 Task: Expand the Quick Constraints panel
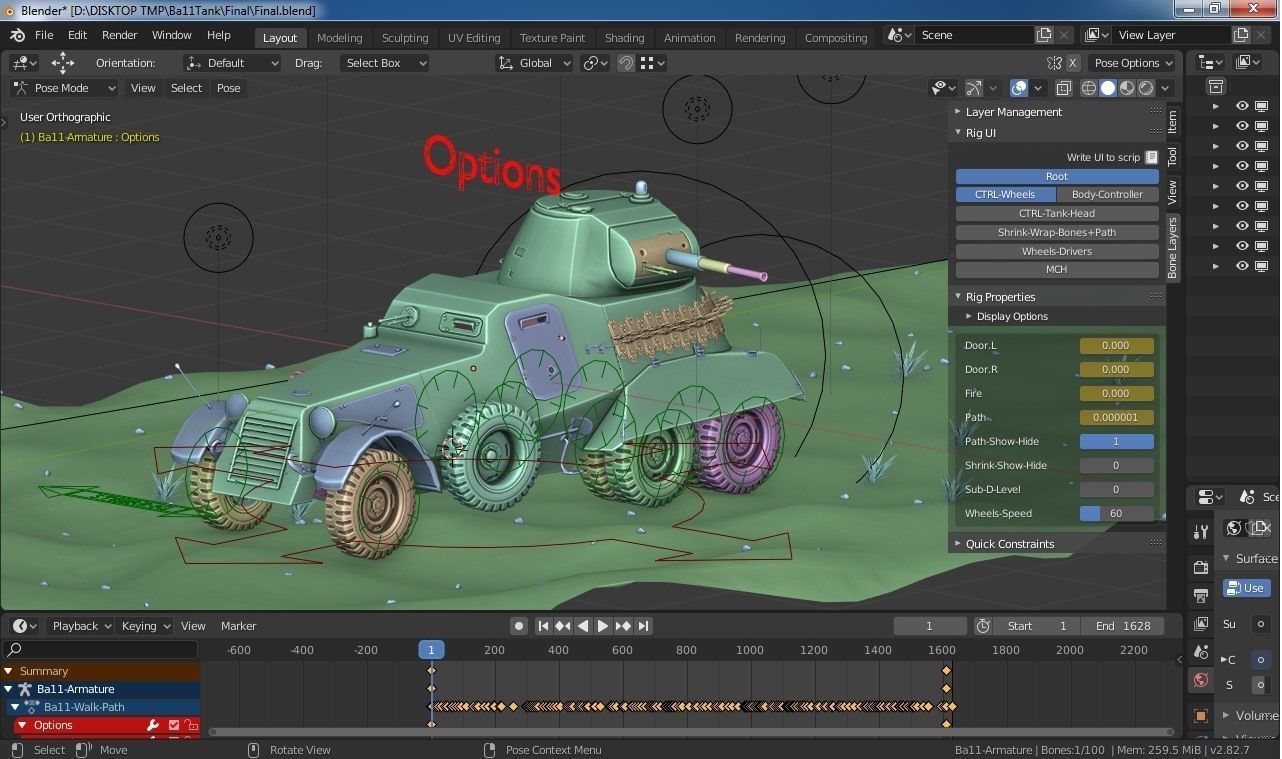click(x=1010, y=544)
